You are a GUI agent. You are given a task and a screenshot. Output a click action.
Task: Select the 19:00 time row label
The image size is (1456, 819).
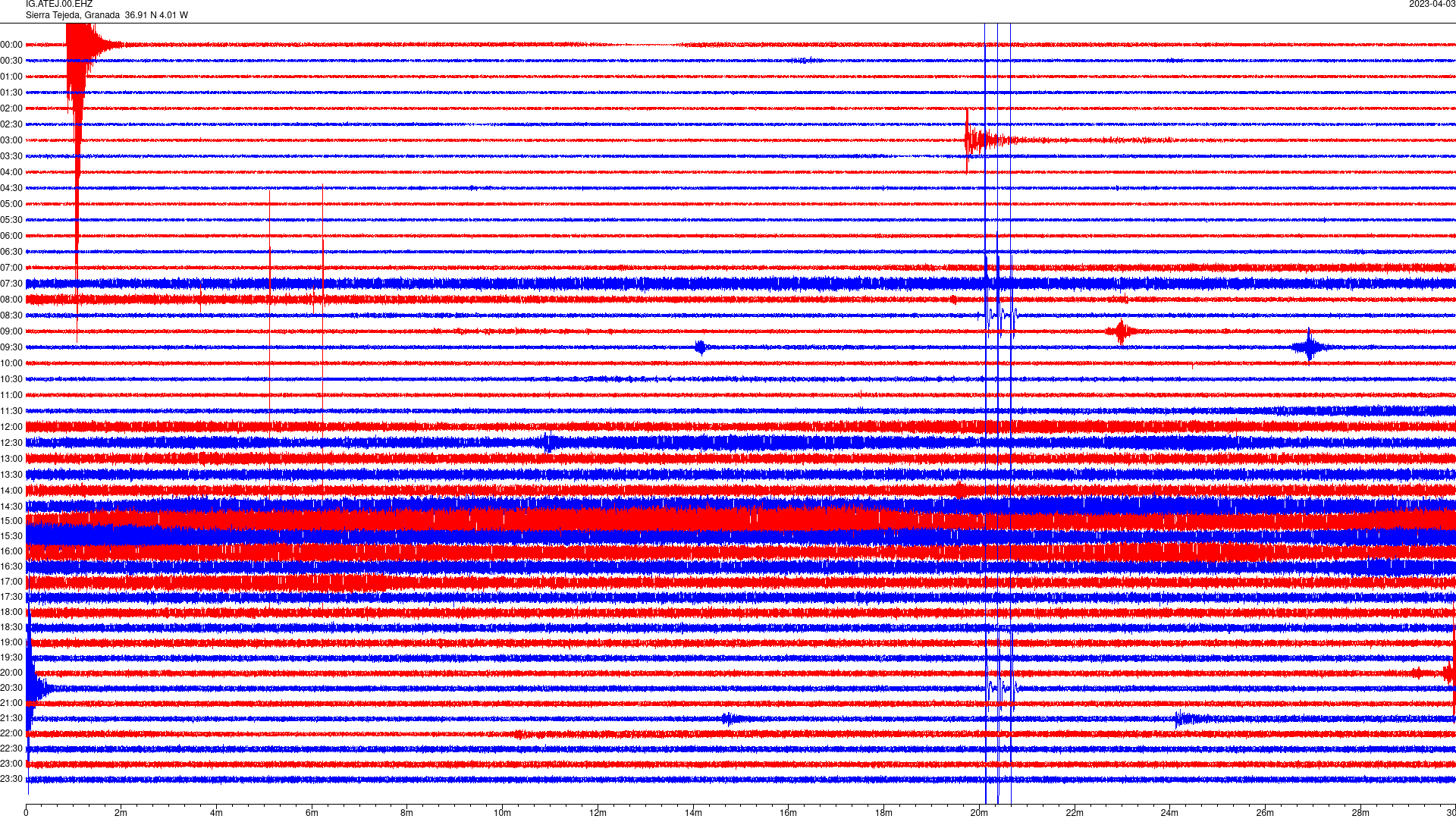click(x=11, y=642)
